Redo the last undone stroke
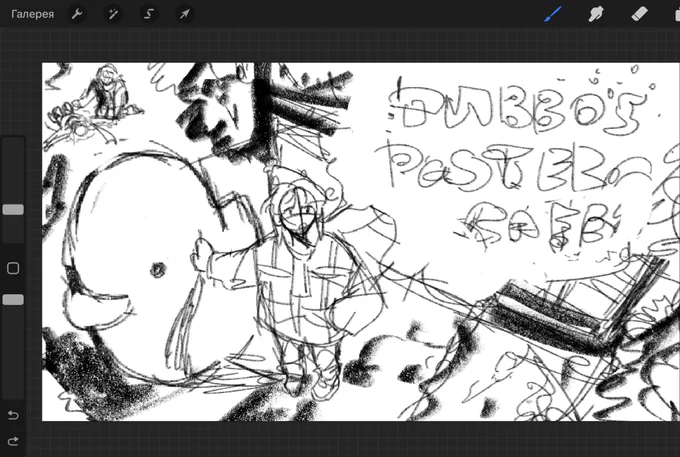The width and height of the screenshot is (680, 457). tap(13, 441)
